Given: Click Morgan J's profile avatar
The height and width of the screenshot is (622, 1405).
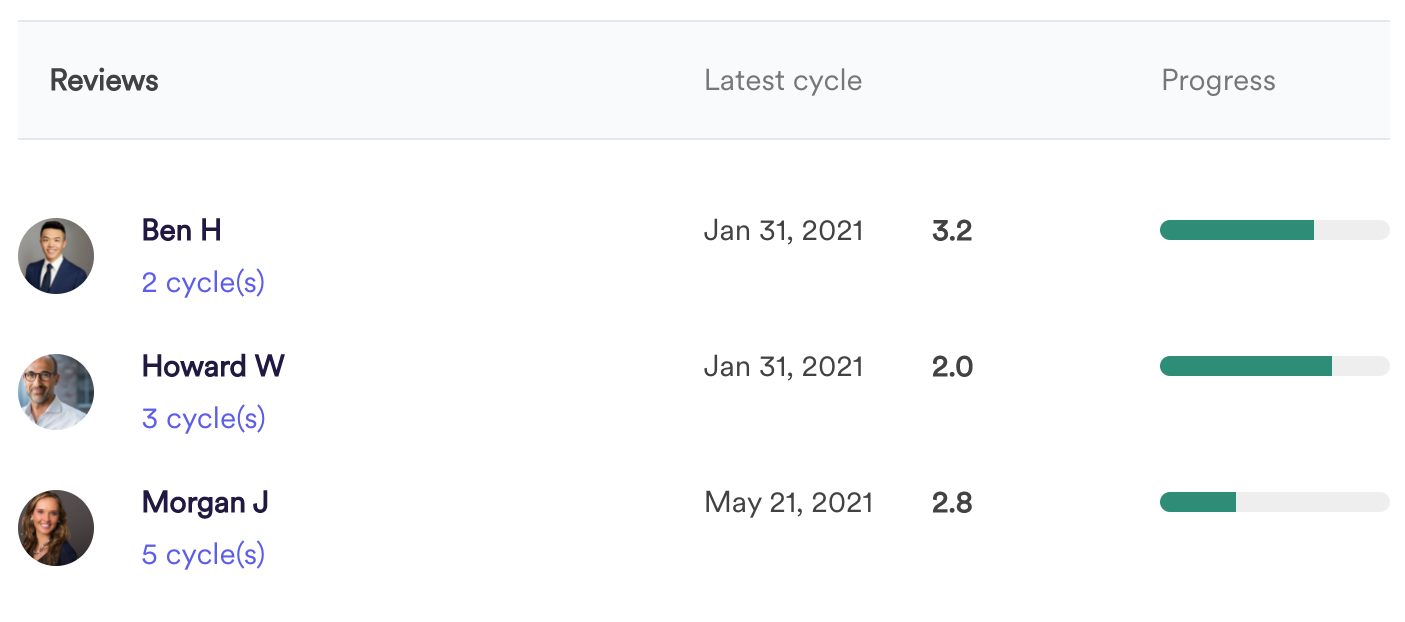Looking at the screenshot, I should 56,528.
